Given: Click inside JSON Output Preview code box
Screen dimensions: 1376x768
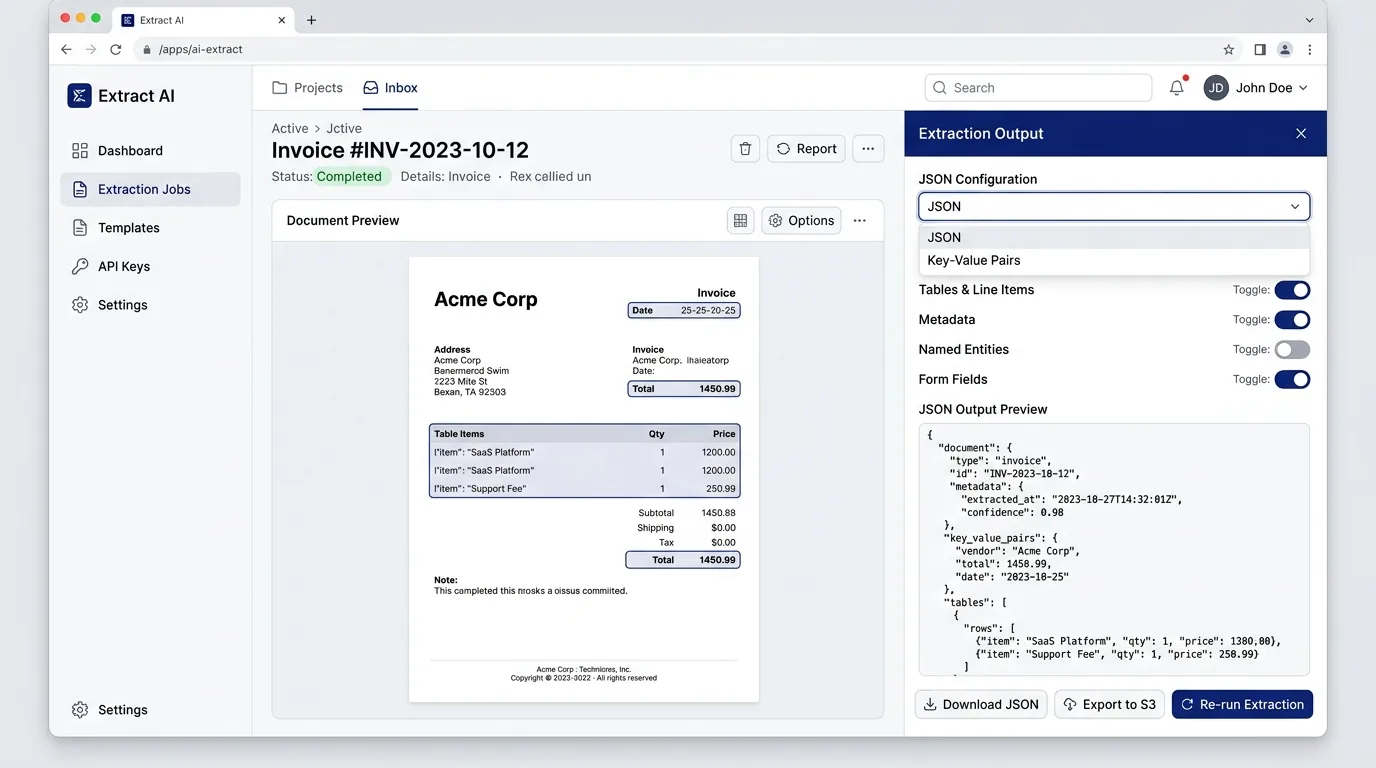Looking at the screenshot, I should click(1114, 549).
